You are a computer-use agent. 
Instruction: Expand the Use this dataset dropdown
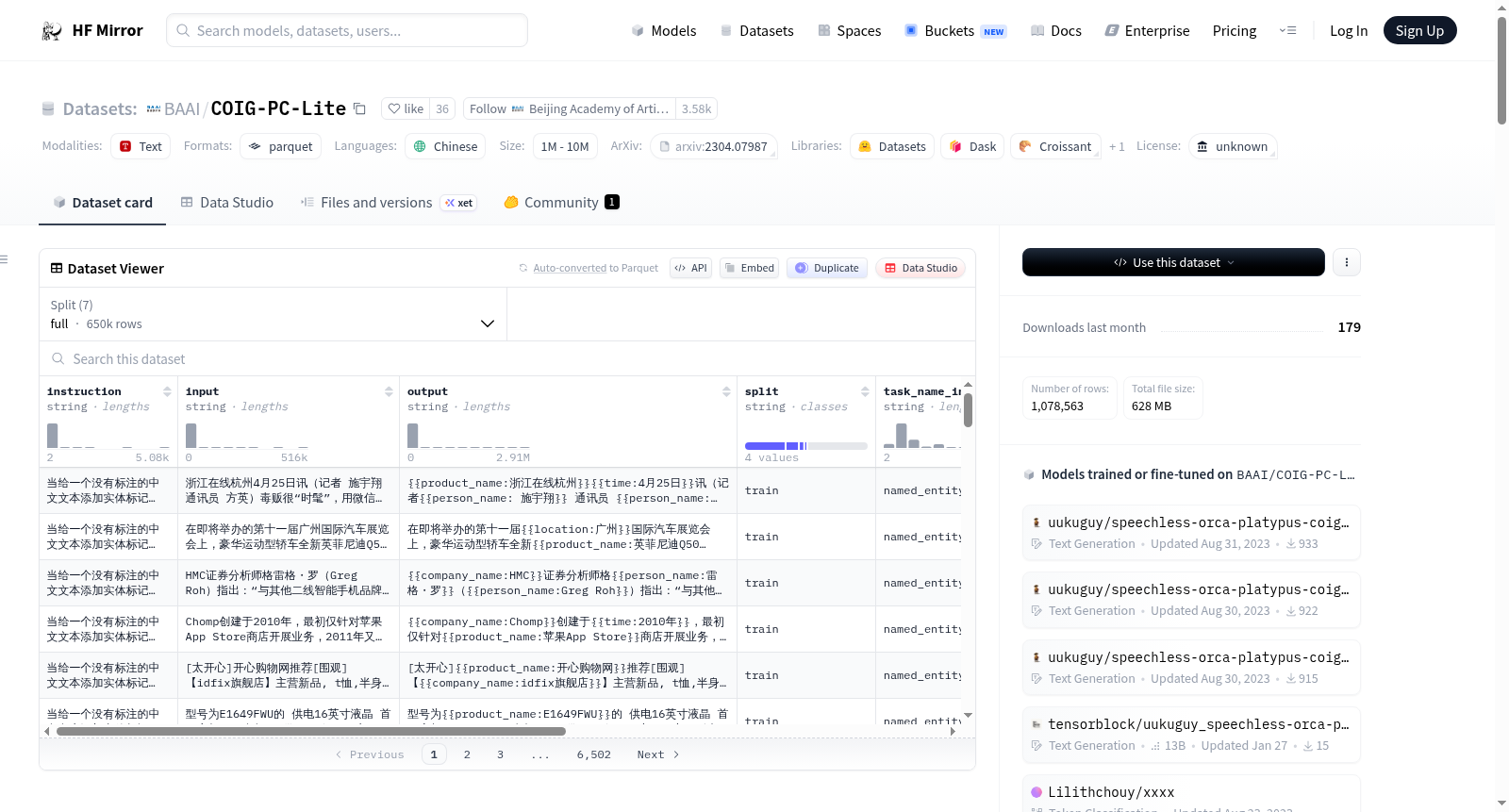(x=1173, y=262)
